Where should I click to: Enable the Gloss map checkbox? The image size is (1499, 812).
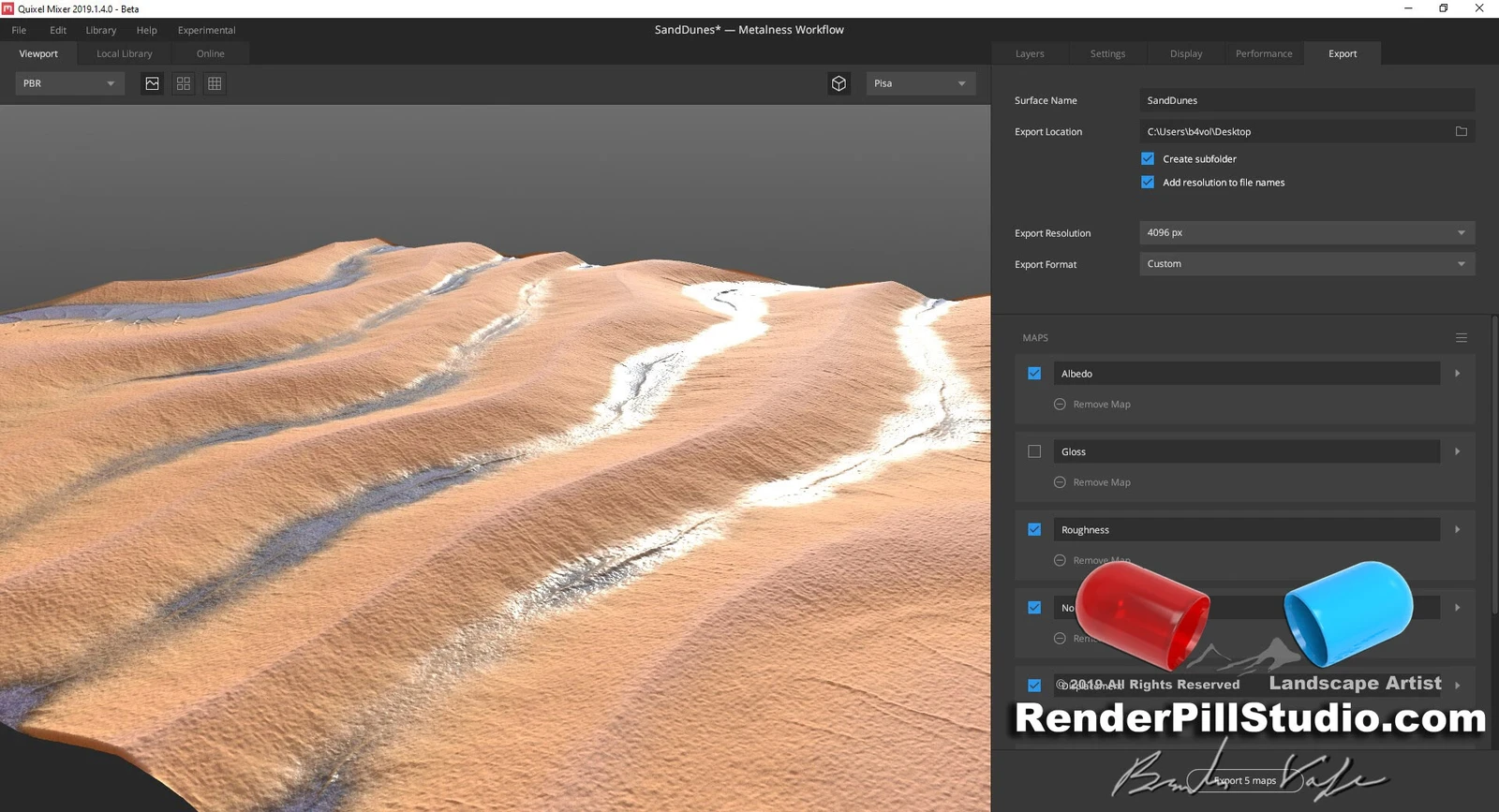pos(1034,451)
